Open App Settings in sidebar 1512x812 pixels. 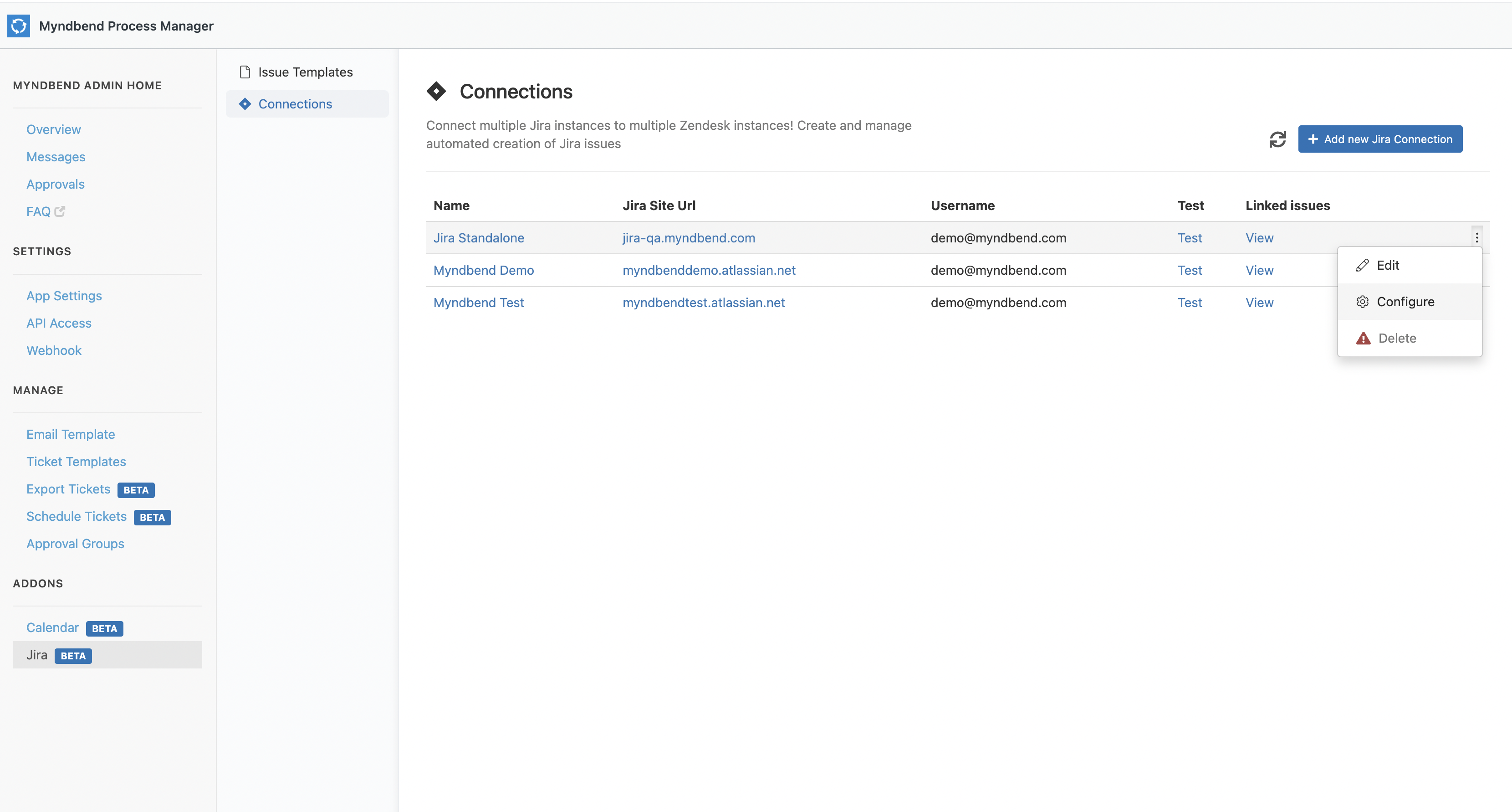click(x=64, y=296)
